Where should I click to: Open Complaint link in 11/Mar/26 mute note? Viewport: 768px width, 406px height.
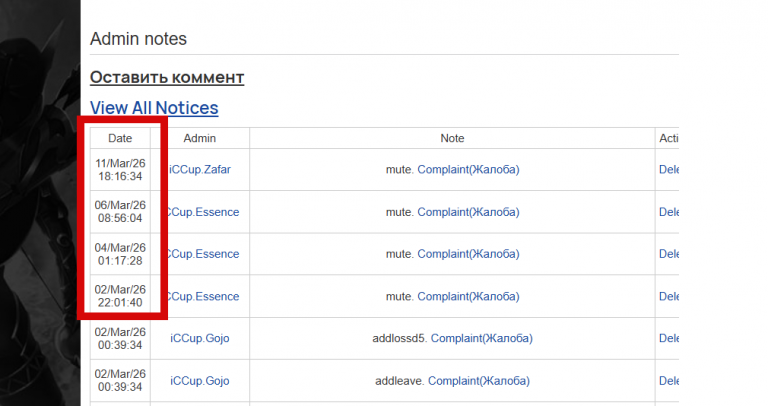pyautogui.click(x=468, y=170)
